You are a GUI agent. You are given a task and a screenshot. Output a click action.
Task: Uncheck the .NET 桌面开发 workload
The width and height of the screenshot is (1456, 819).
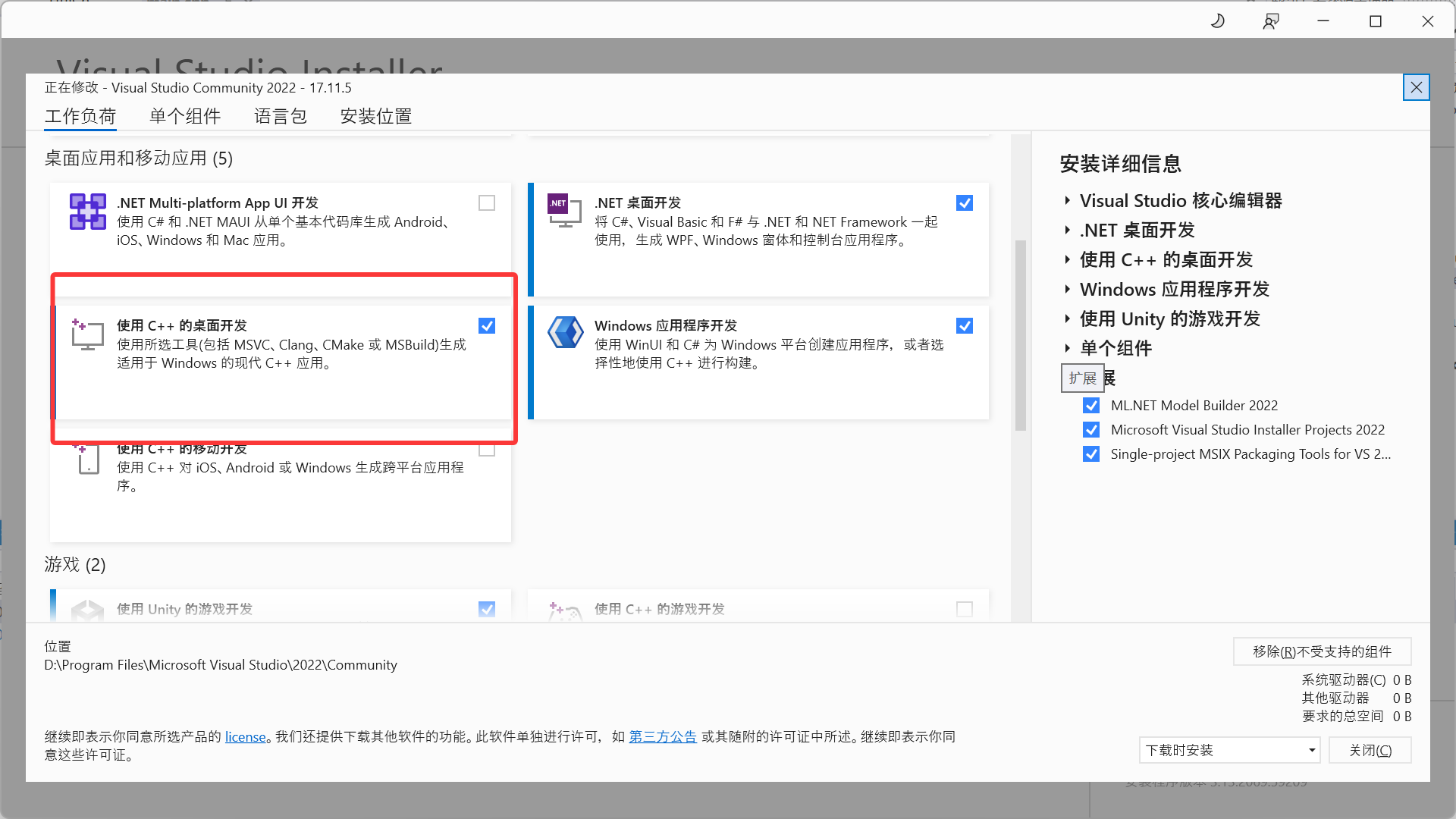pyautogui.click(x=965, y=202)
